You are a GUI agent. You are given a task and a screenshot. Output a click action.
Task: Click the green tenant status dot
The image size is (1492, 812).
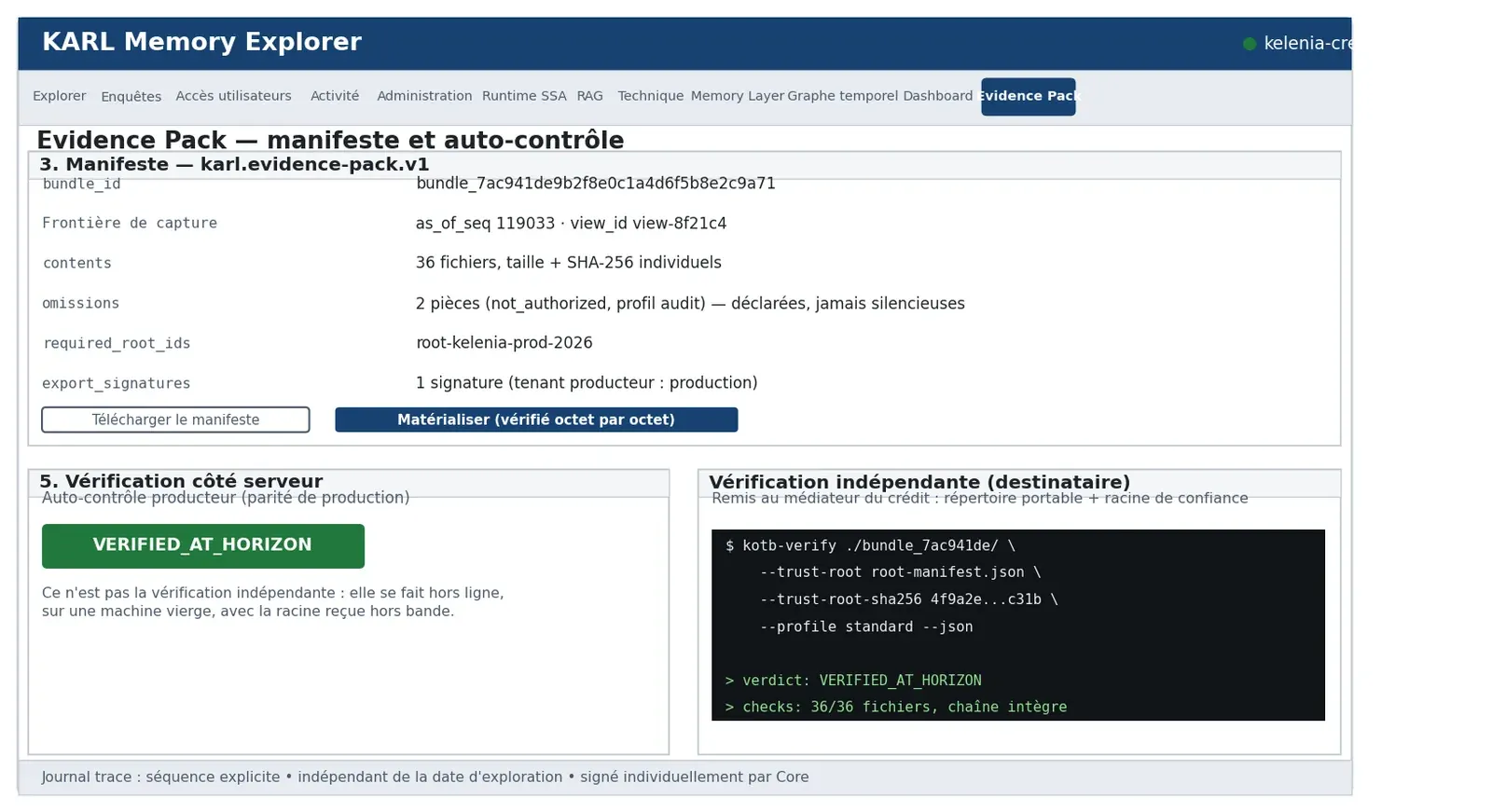coord(1250,44)
